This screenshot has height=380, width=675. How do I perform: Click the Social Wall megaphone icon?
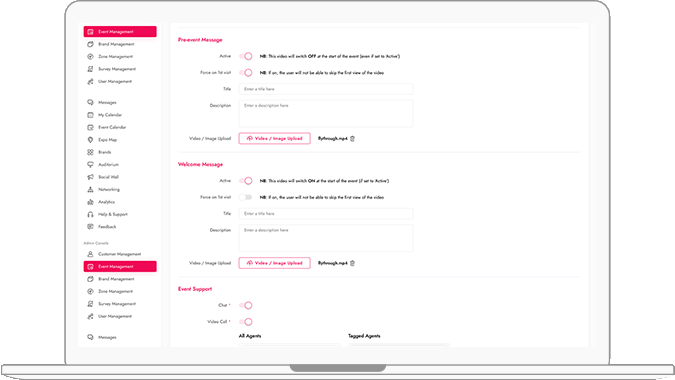pyautogui.click(x=90, y=177)
